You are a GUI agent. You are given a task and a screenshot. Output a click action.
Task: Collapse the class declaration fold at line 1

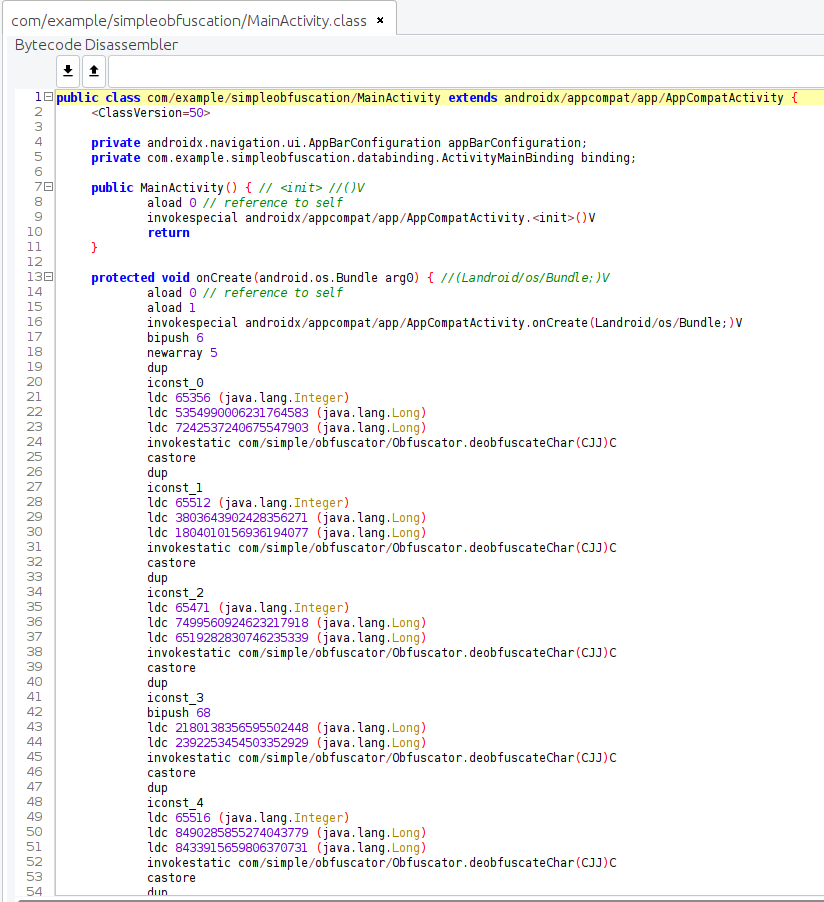point(49,97)
